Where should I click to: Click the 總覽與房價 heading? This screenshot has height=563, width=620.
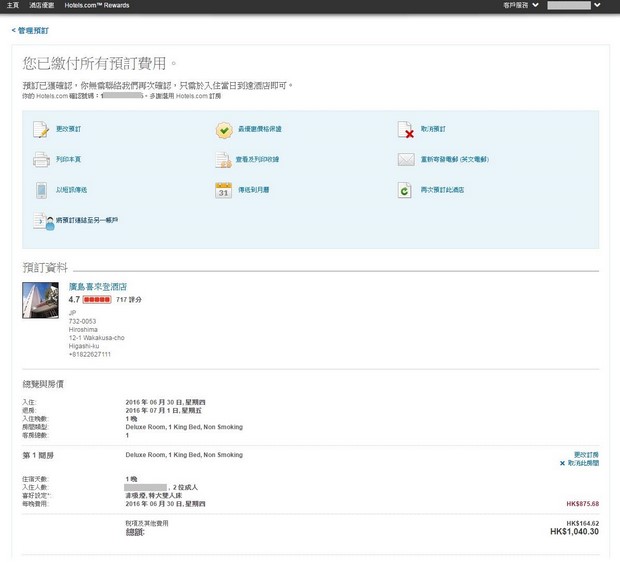coord(43,384)
